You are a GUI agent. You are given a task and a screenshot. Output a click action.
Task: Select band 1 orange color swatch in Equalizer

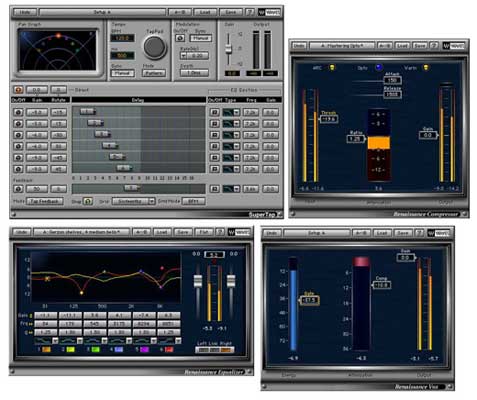46,349
